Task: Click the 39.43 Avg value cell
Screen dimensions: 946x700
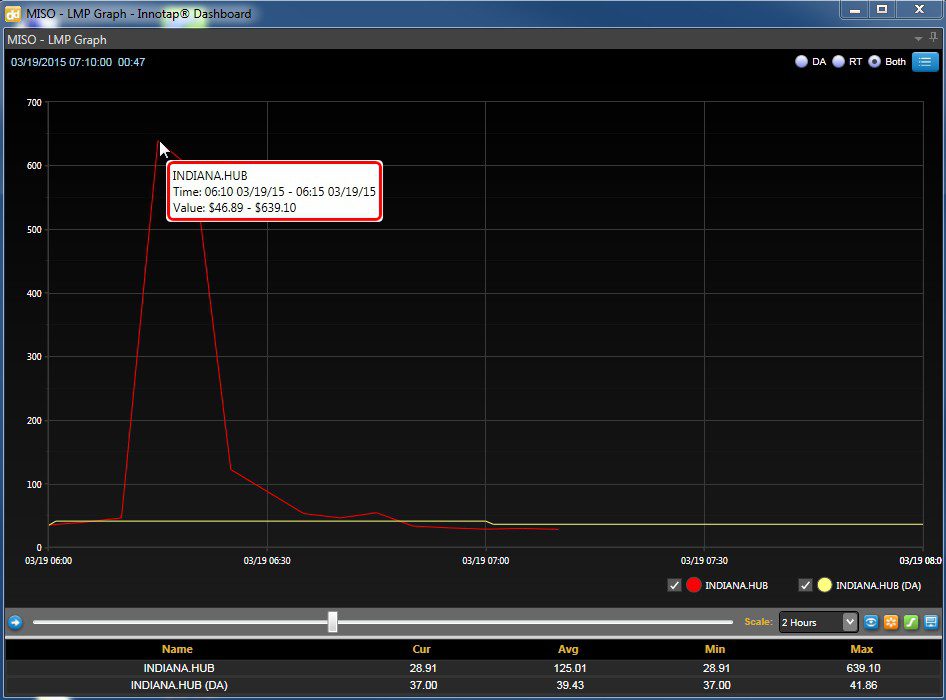Action: pyautogui.click(x=570, y=685)
